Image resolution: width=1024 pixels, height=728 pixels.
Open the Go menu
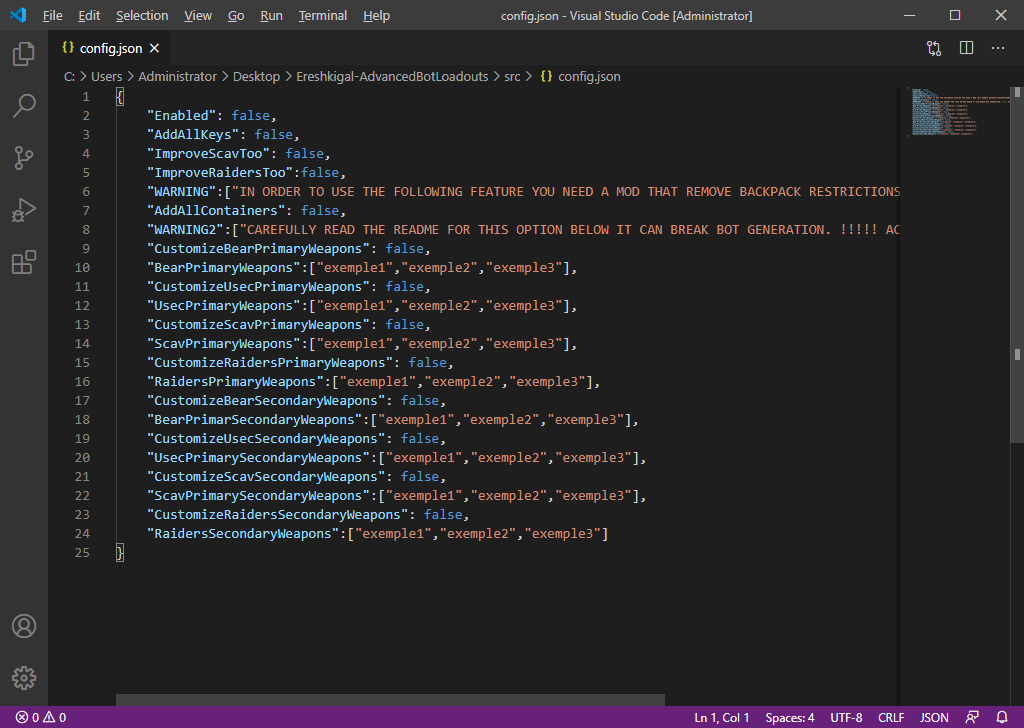236,16
